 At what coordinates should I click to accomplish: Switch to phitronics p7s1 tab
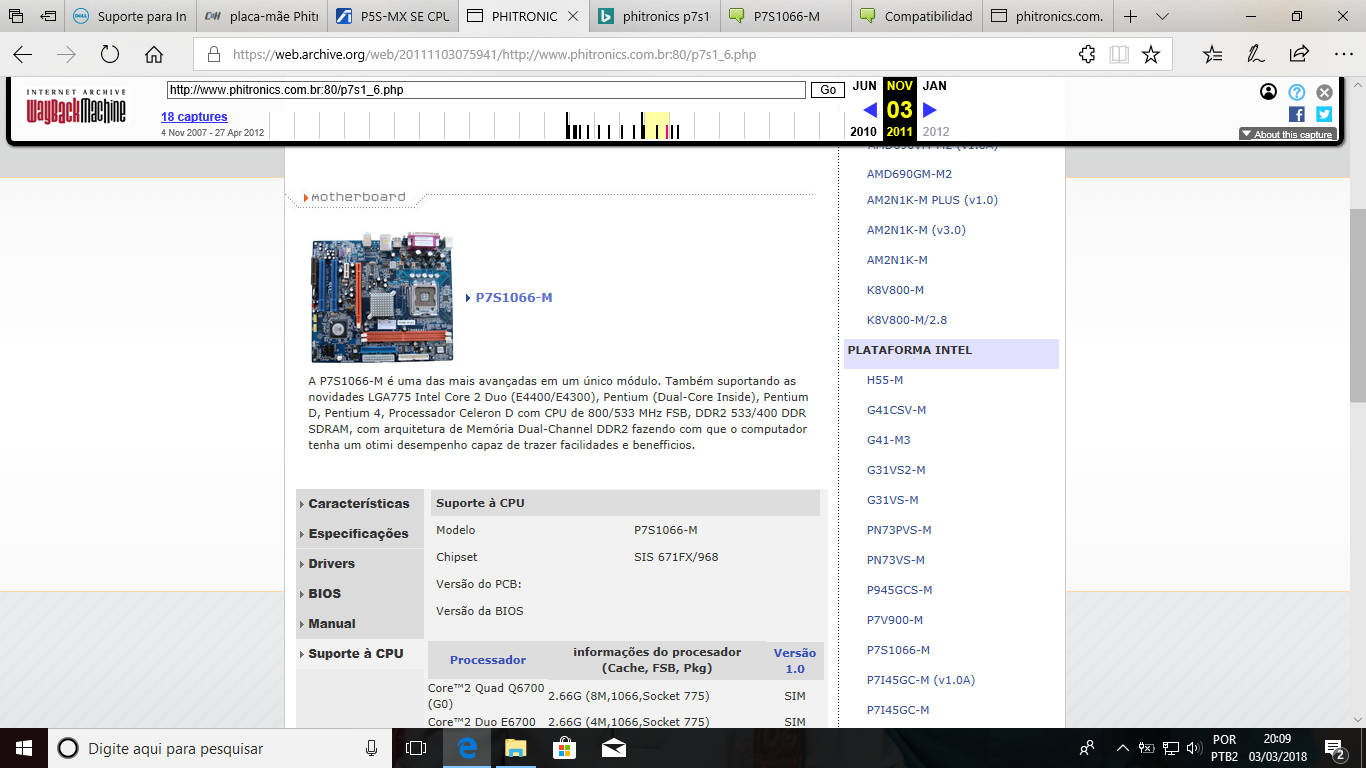(x=654, y=17)
